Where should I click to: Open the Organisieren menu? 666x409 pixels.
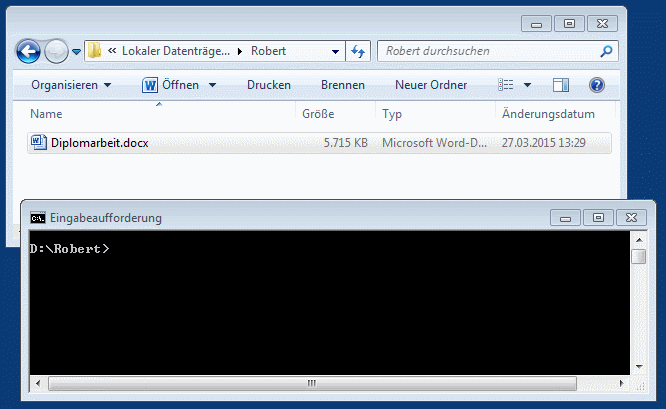pos(71,85)
